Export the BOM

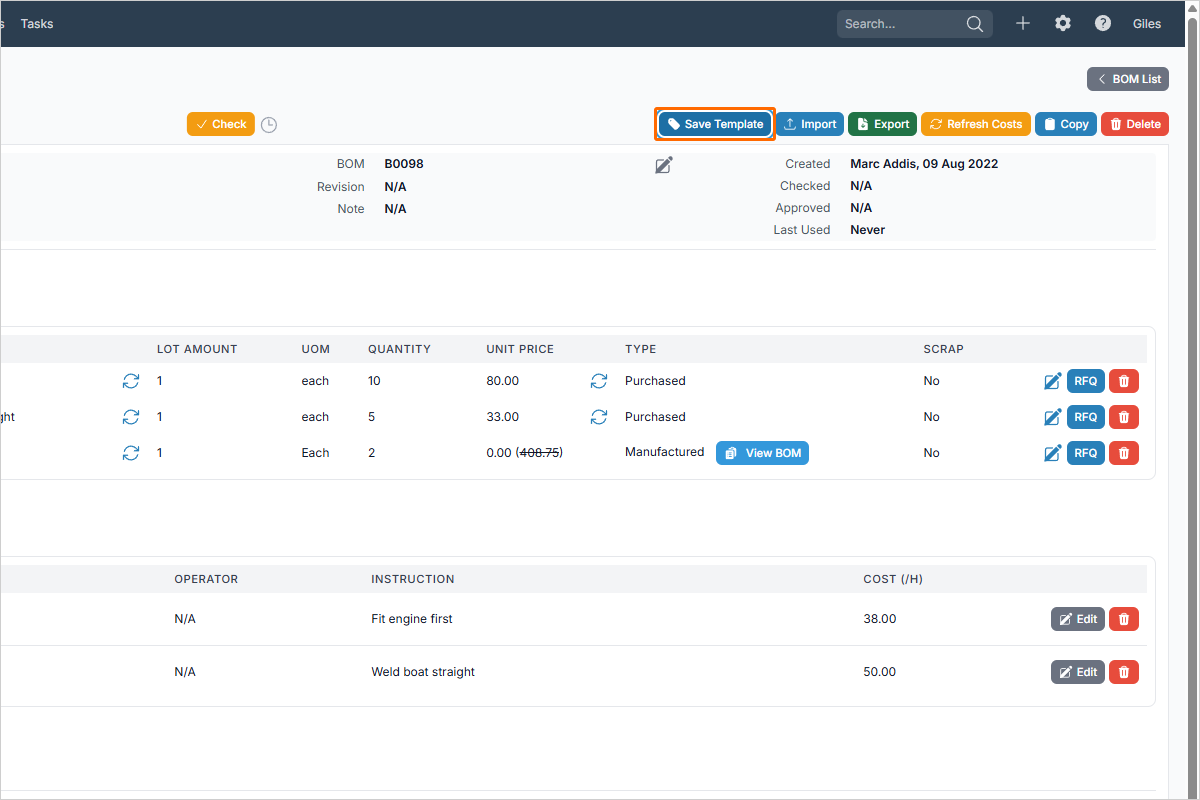pos(882,124)
